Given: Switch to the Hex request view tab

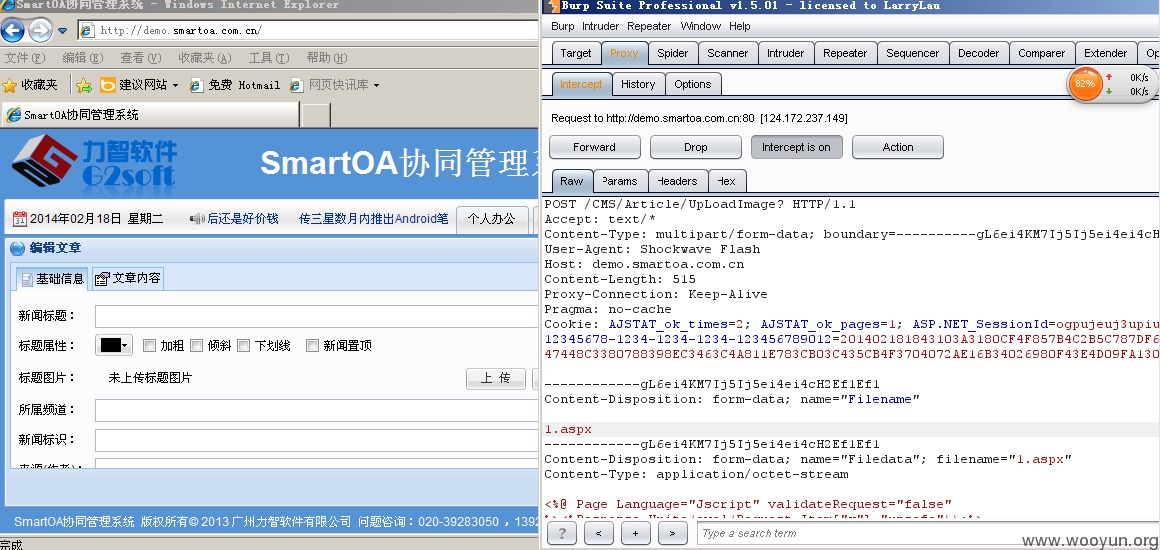Looking at the screenshot, I should coord(727,181).
